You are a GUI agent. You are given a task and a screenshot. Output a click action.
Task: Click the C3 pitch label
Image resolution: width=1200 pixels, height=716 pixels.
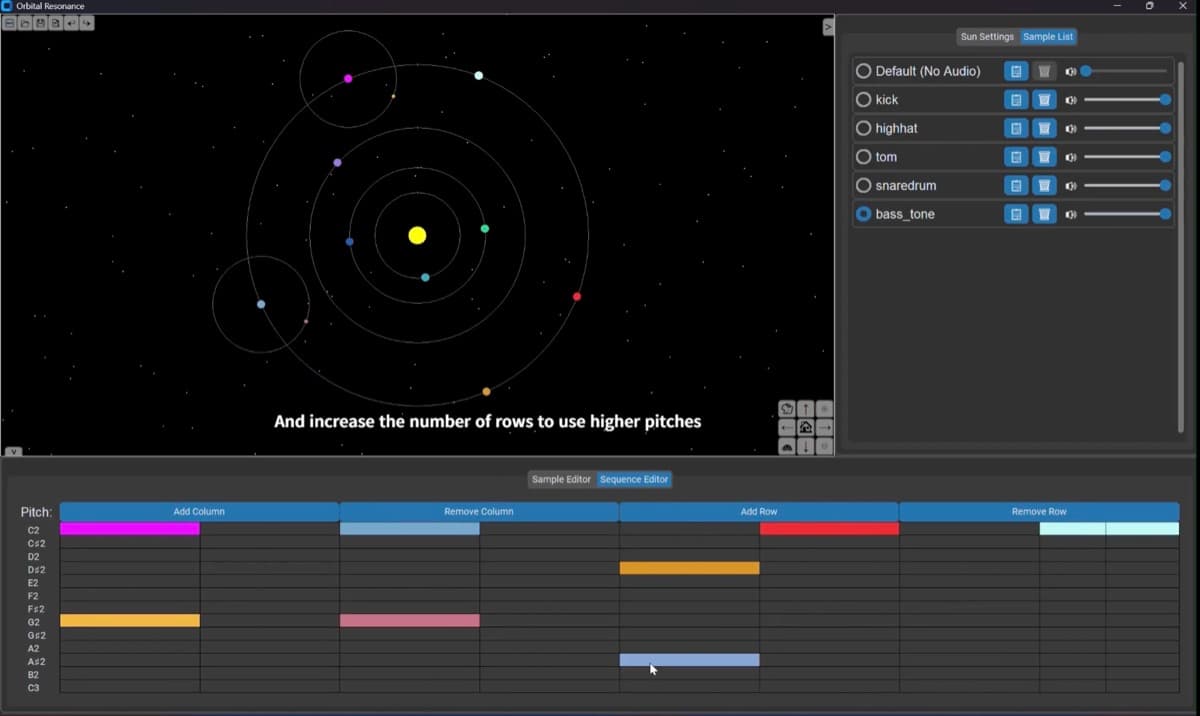click(x=33, y=688)
